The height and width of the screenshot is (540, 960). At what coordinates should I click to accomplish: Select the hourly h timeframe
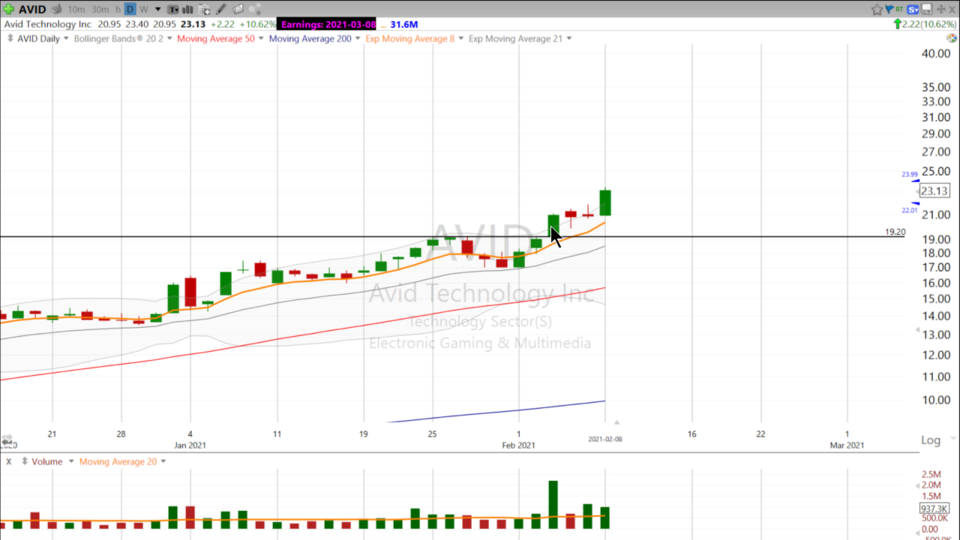(x=118, y=9)
